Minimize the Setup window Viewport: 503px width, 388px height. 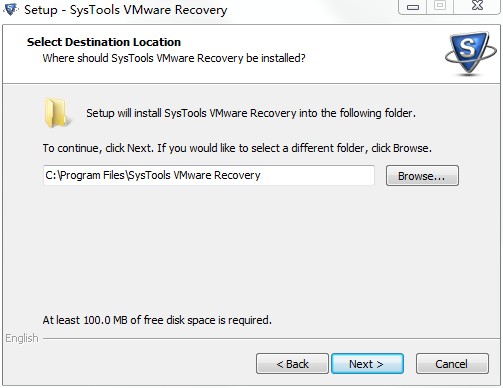point(413,7)
